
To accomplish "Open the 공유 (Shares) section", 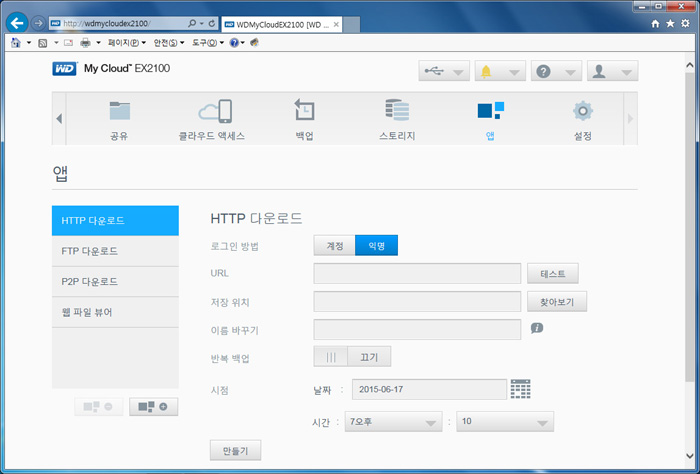I will pyautogui.click(x=119, y=120).
